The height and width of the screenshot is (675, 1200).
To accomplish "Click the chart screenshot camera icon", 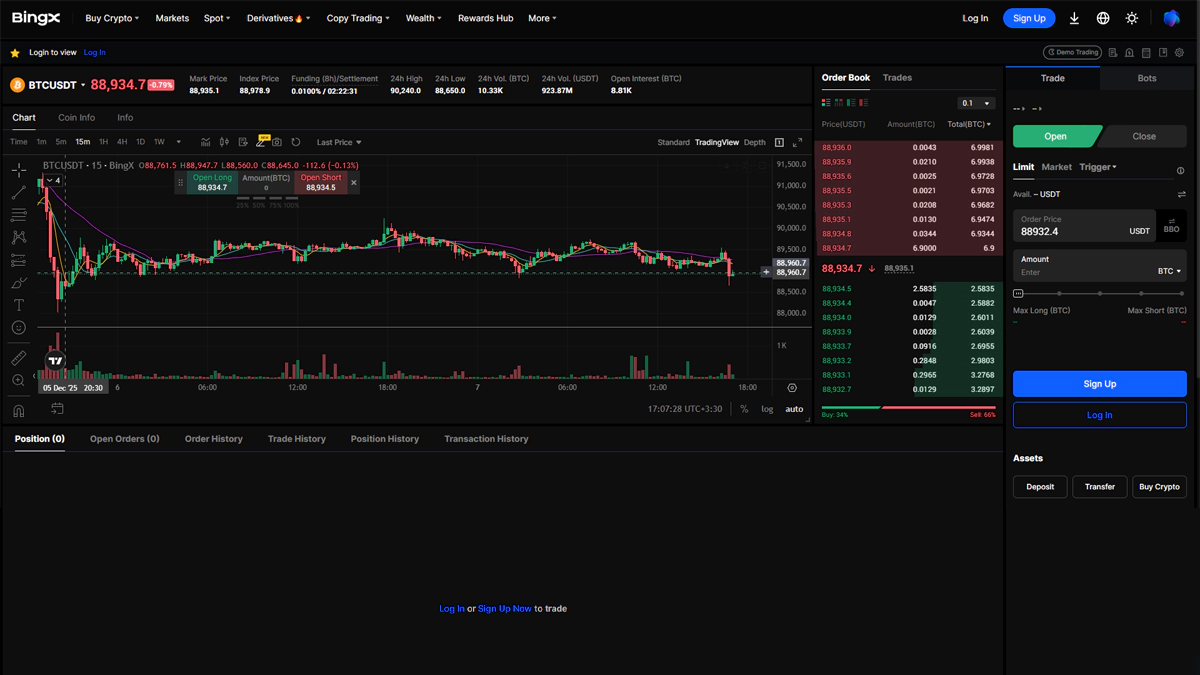I will (x=277, y=142).
